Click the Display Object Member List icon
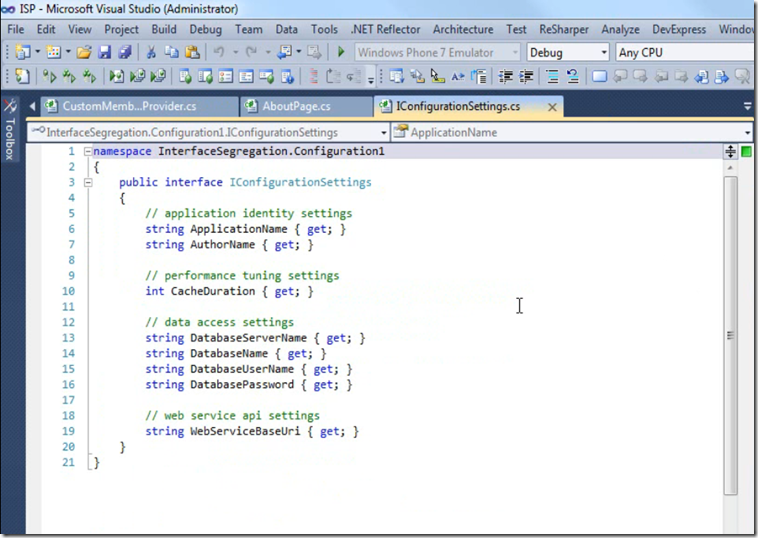Image resolution: width=758 pixels, height=538 pixels. click(396, 76)
